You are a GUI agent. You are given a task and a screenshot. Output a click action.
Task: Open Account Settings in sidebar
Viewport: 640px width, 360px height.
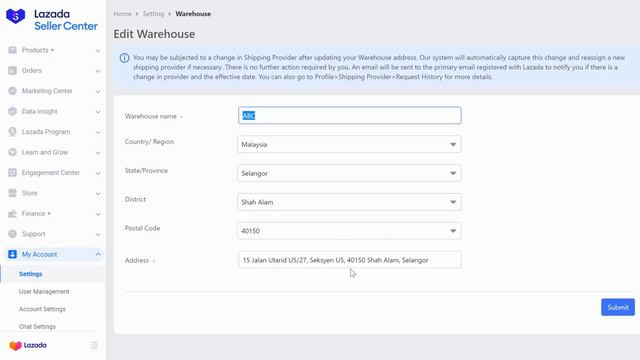42,309
